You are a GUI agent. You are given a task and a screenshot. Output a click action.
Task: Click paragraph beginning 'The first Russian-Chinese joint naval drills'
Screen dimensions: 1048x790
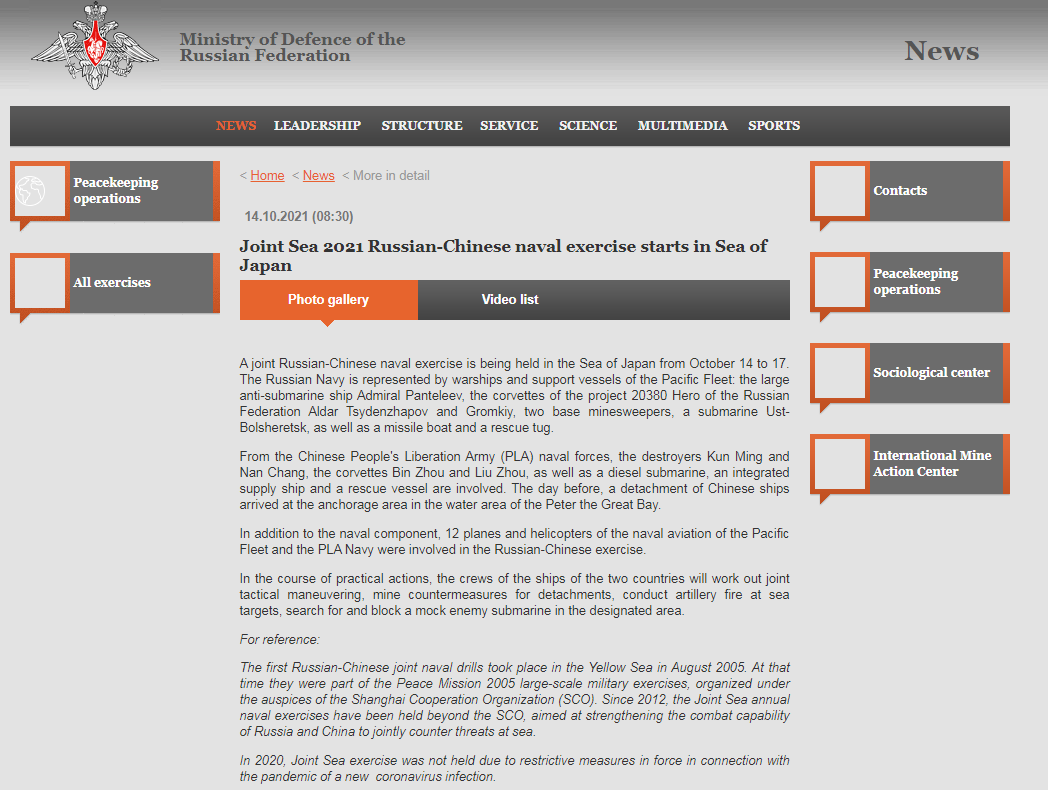point(514,699)
